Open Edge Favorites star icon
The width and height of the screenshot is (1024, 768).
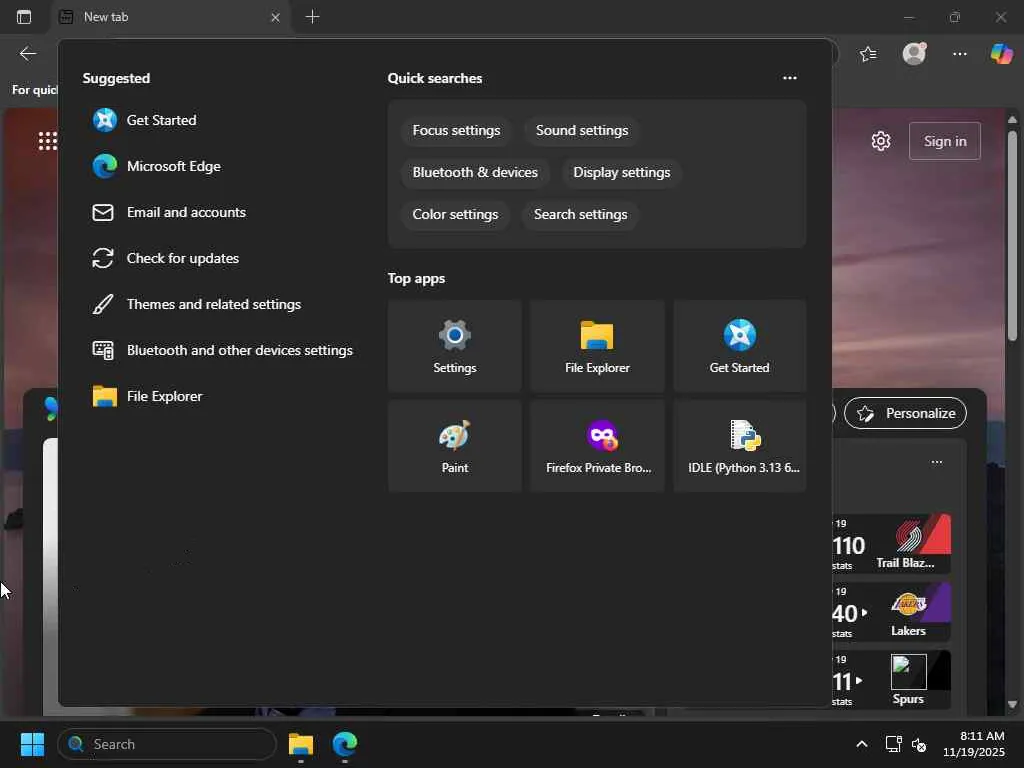[869, 54]
